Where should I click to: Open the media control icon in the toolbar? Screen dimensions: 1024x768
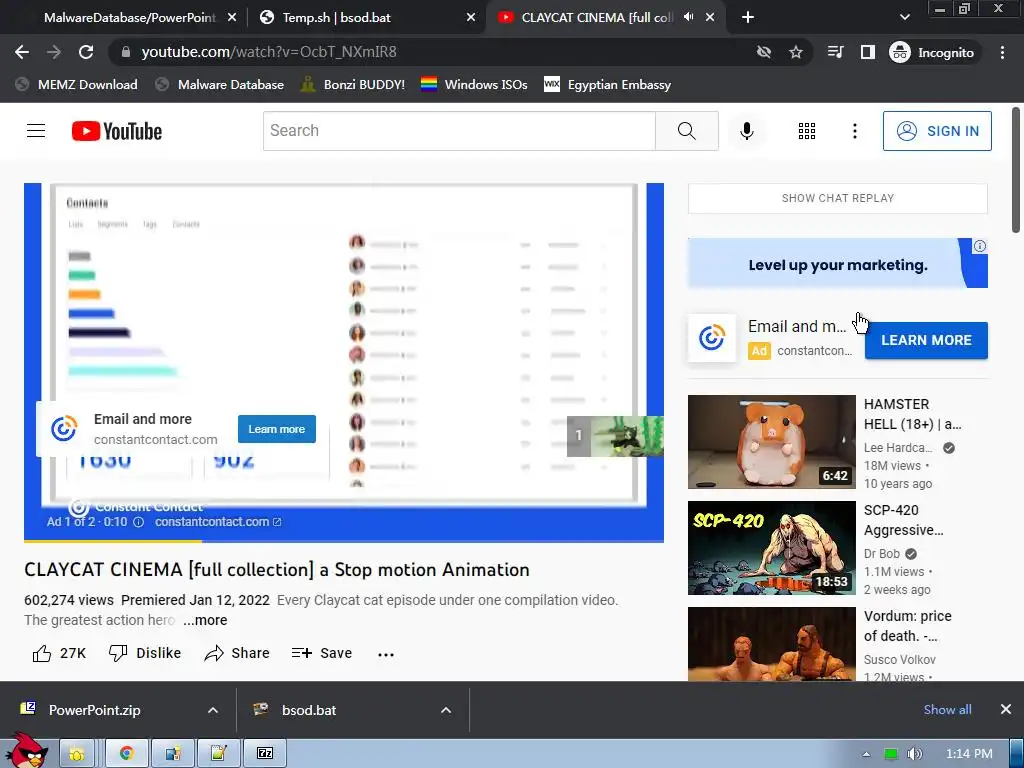click(835, 52)
